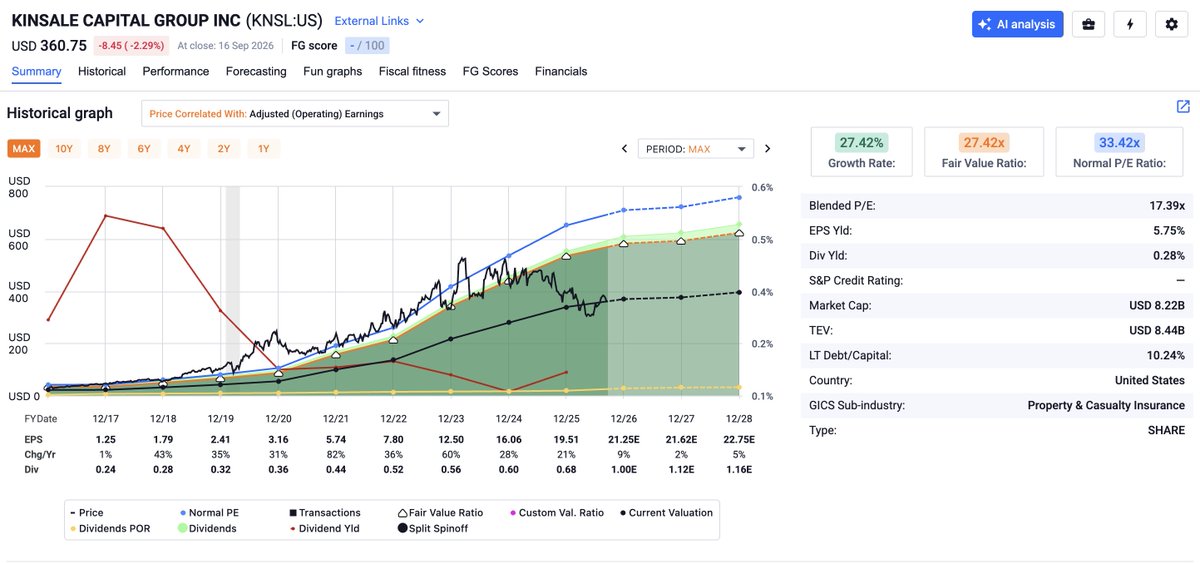
Task: Go to next period with right arrow
Action: pyautogui.click(x=768, y=149)
